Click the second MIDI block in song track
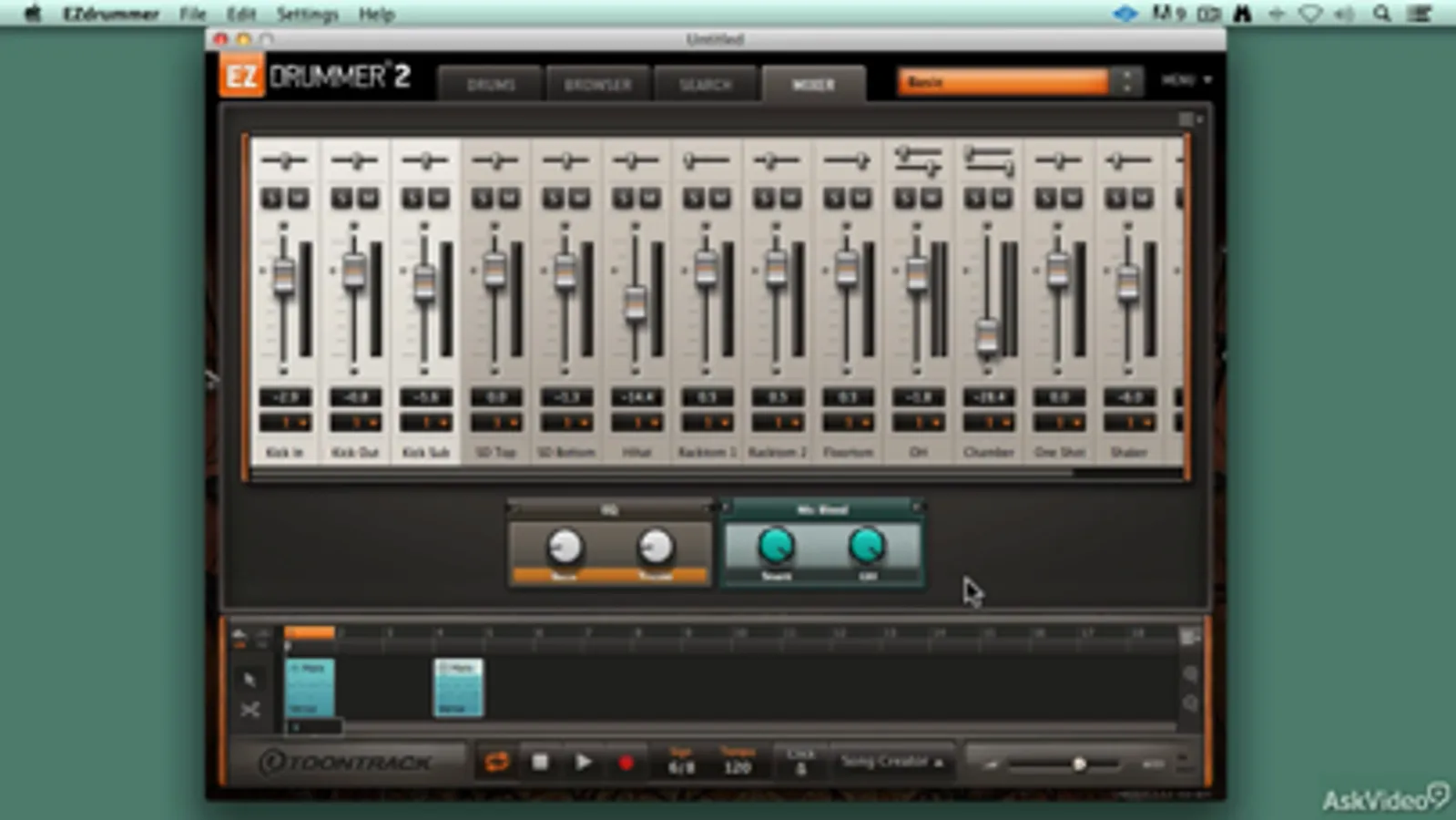The height and width of the screenshot is (820, 1456). pyautogui.click(x=458, y=688)
